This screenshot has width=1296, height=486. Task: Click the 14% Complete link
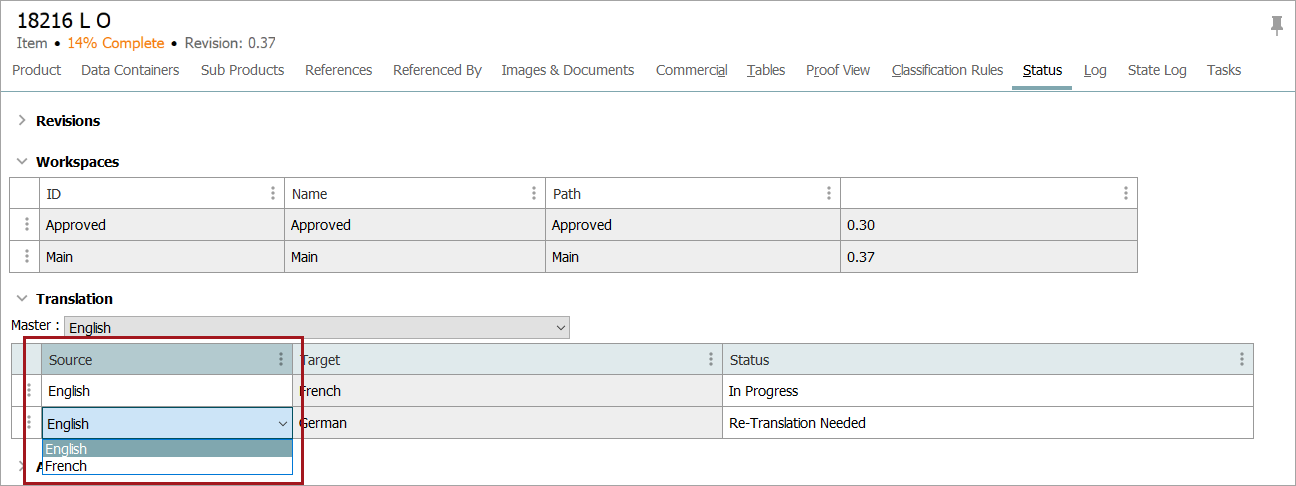pos(115,43)
